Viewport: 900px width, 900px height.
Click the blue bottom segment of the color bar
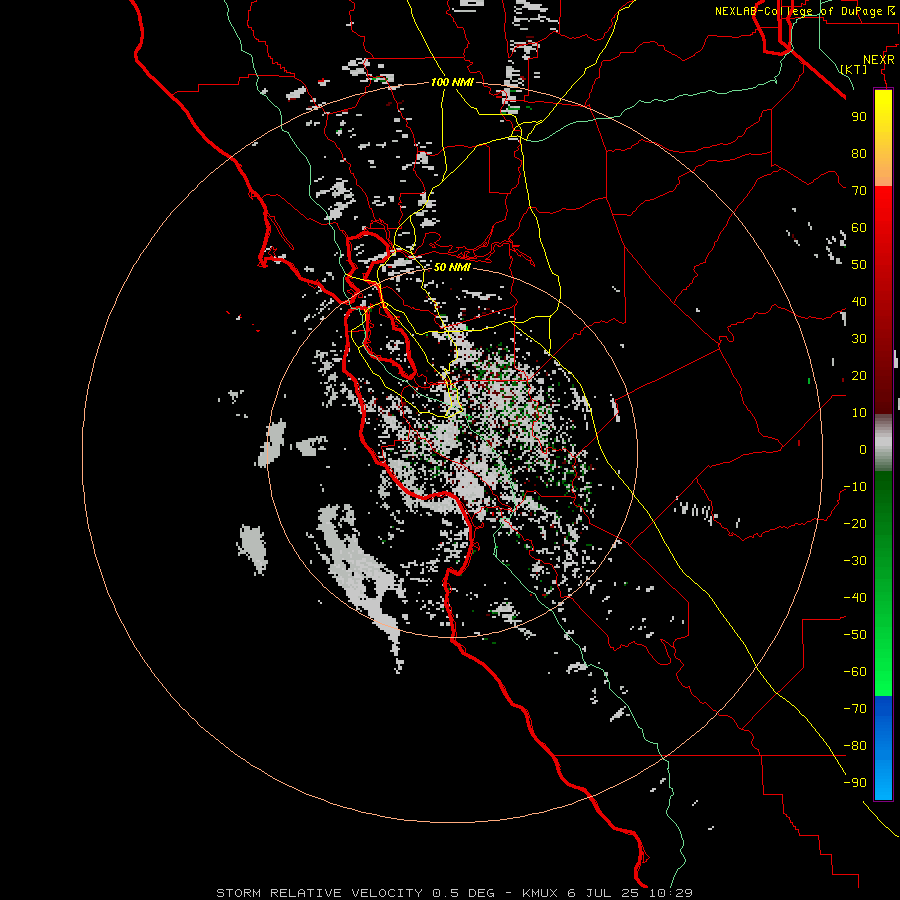point(883,747)
